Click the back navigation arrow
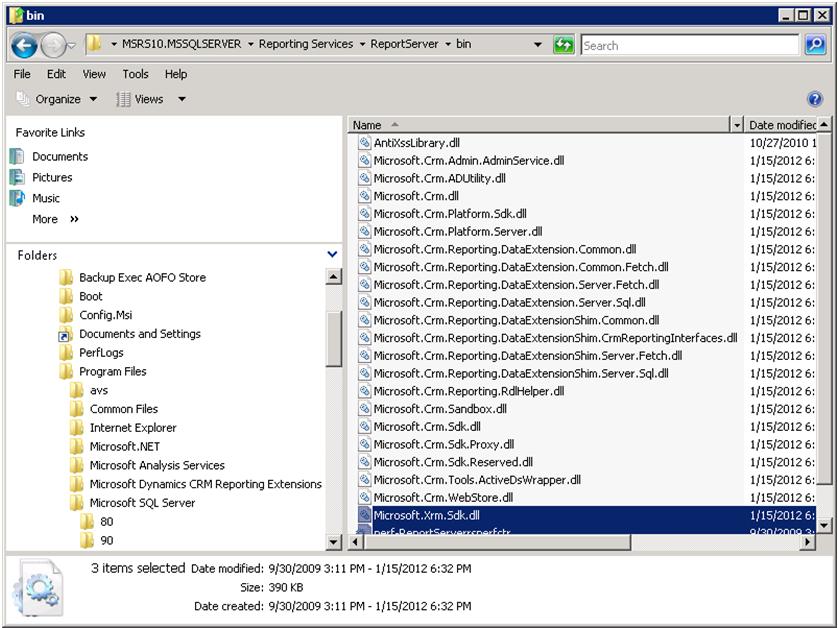This screenshot has height=628, width=838. (x=24, y=44)
